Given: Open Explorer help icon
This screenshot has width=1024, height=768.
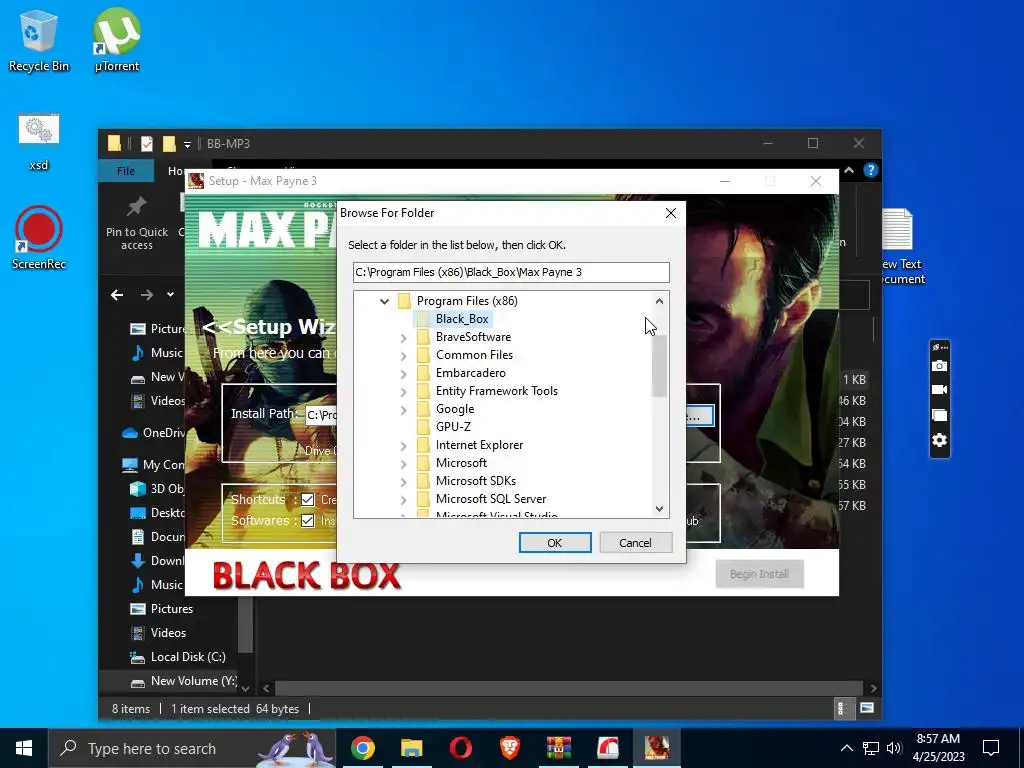Looking at the screenshot, I should pyautogui.click(x=871, y=170).
